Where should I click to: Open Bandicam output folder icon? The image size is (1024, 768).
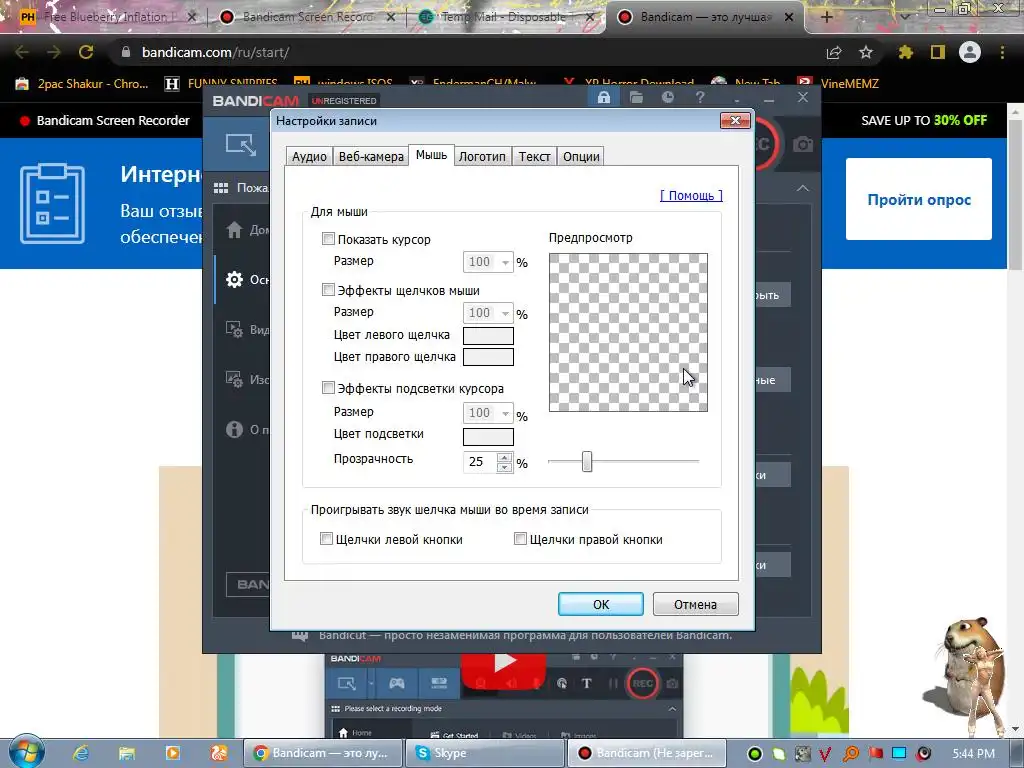coord(636,97)
